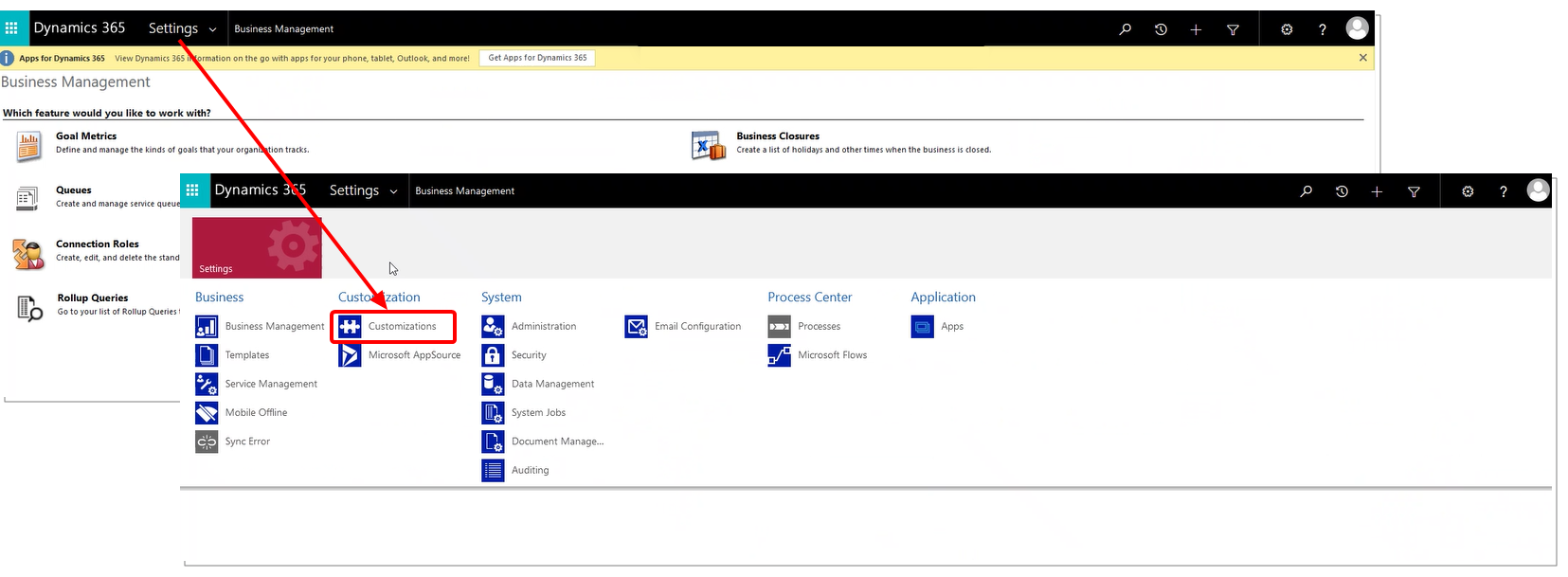Click the search magnifier in front window

point(1306,191)
